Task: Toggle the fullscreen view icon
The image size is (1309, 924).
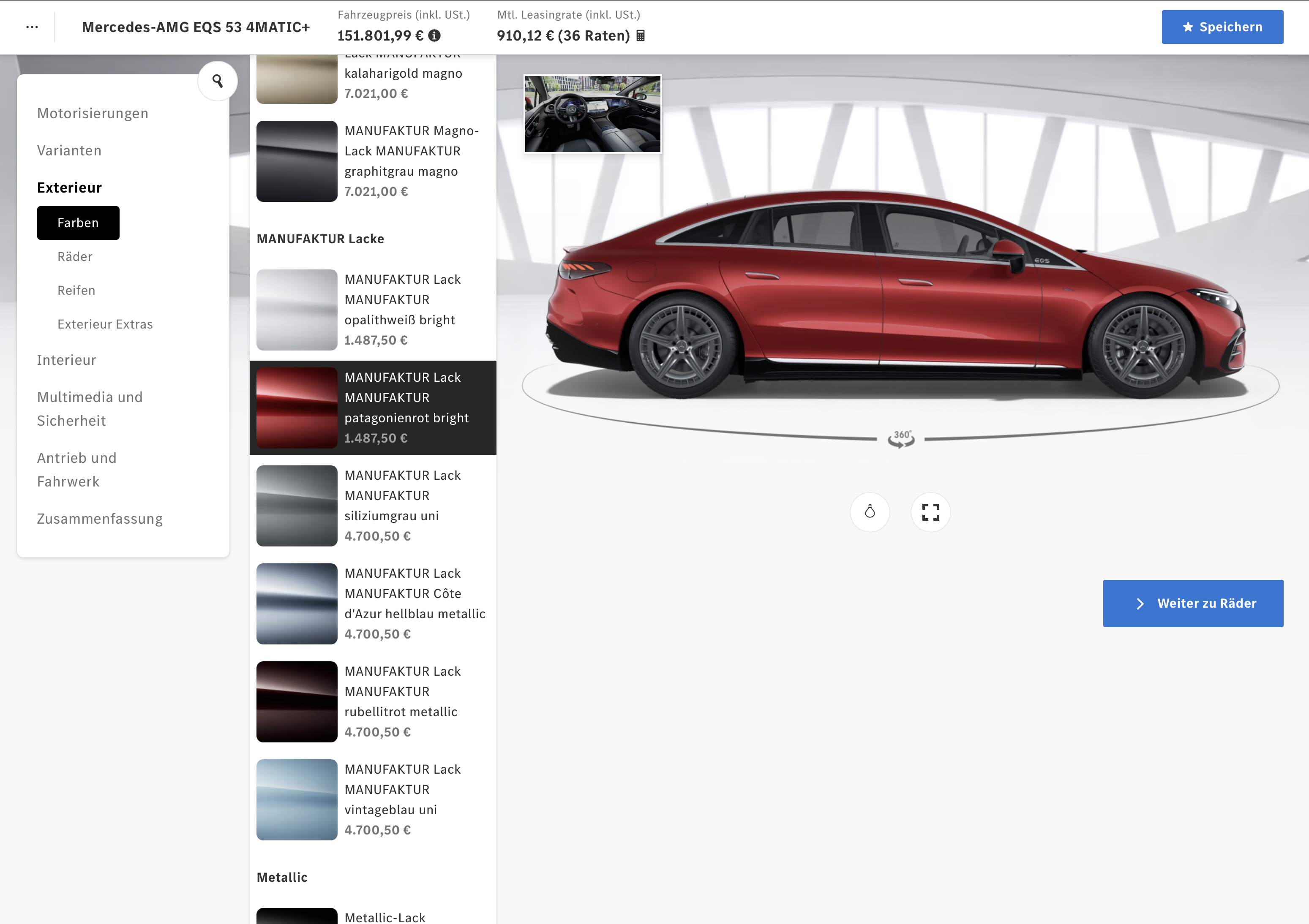Action: (930, 511)
